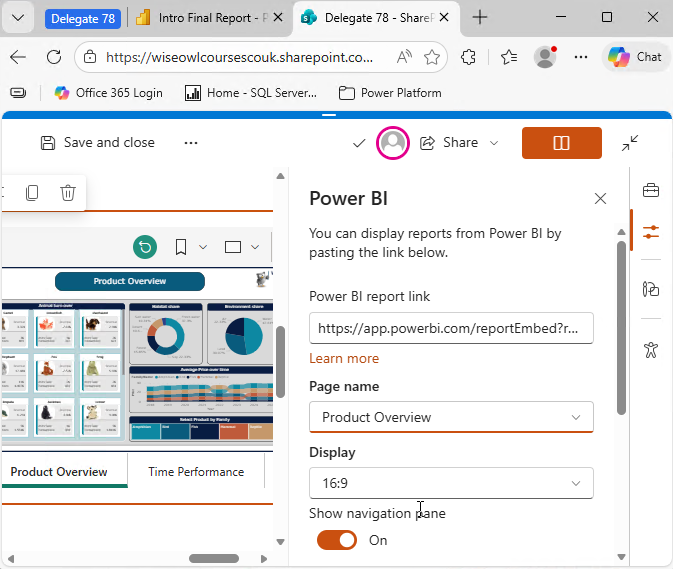Image resolution: width=673 pixels, height=569 pixels.
Task: Click Save and close button
Action: click(98, 143)
